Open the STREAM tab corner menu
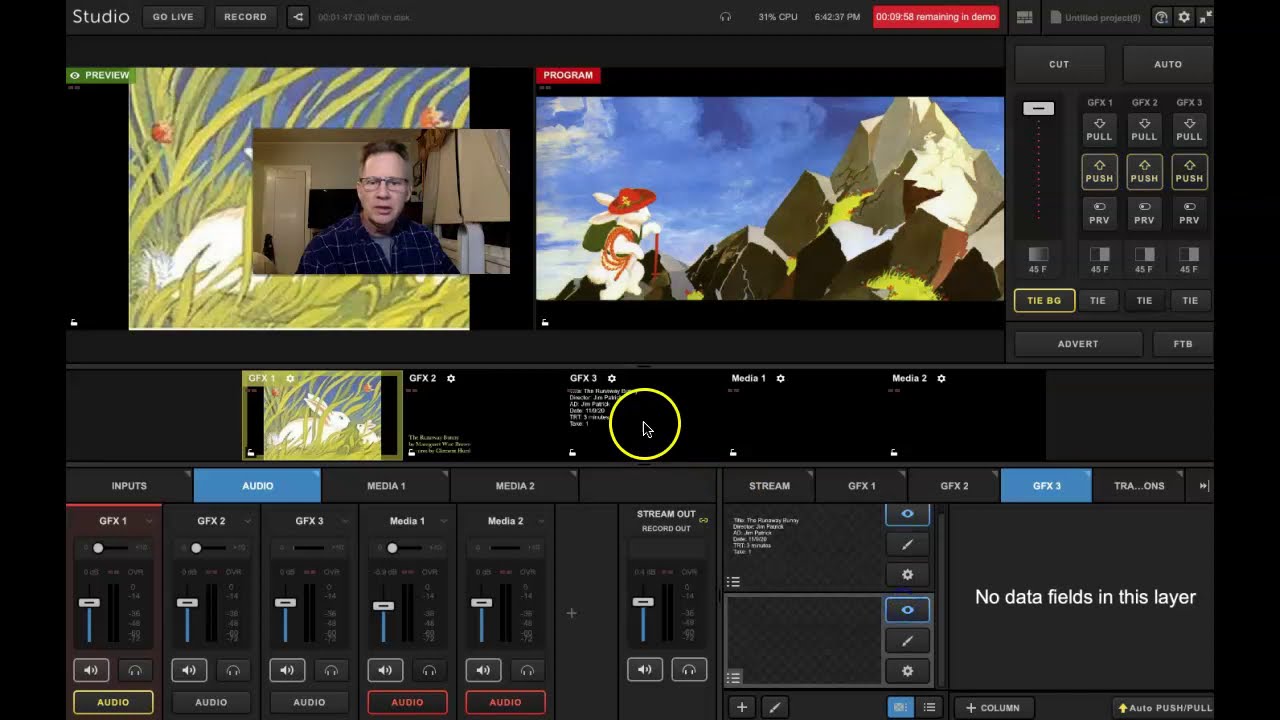Image resolution: width=1280 pixels, height=720 pixels. pos(810,473)
